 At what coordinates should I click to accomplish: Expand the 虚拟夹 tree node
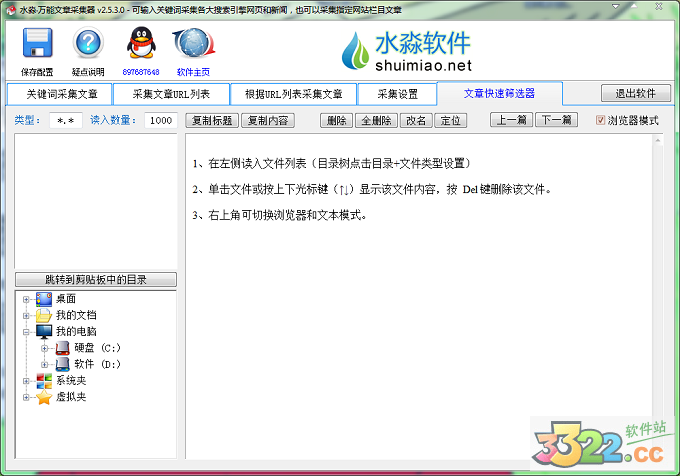26,397
